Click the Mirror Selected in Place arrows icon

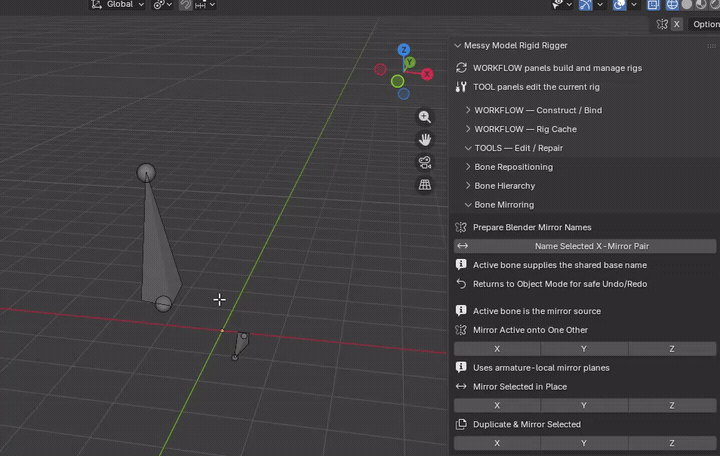461,387
